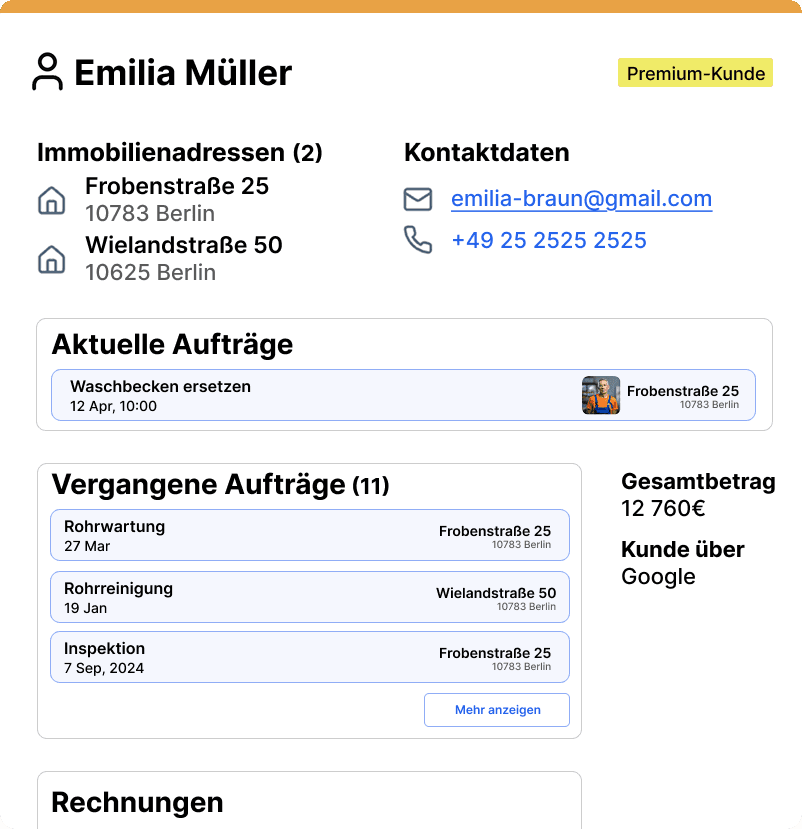Click the envelope email icon
Image resolution: width=802 pixels, height=829 pixels.
tap(418, 199)
